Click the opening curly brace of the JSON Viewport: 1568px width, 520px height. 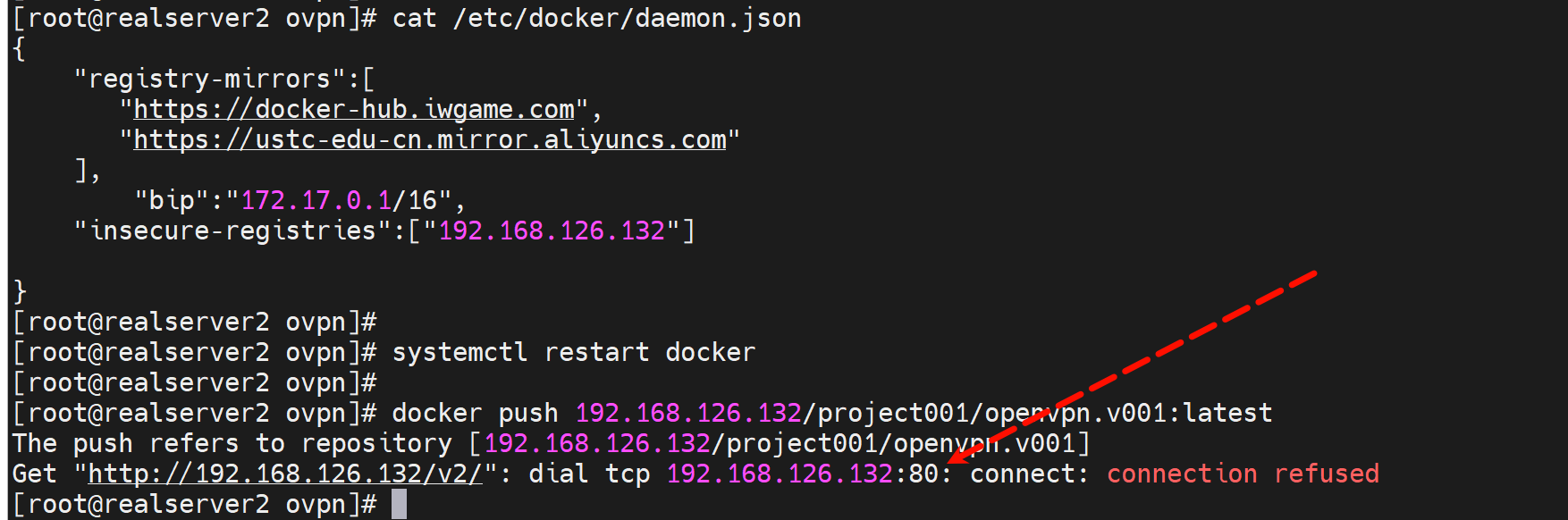tap(19, 48)
